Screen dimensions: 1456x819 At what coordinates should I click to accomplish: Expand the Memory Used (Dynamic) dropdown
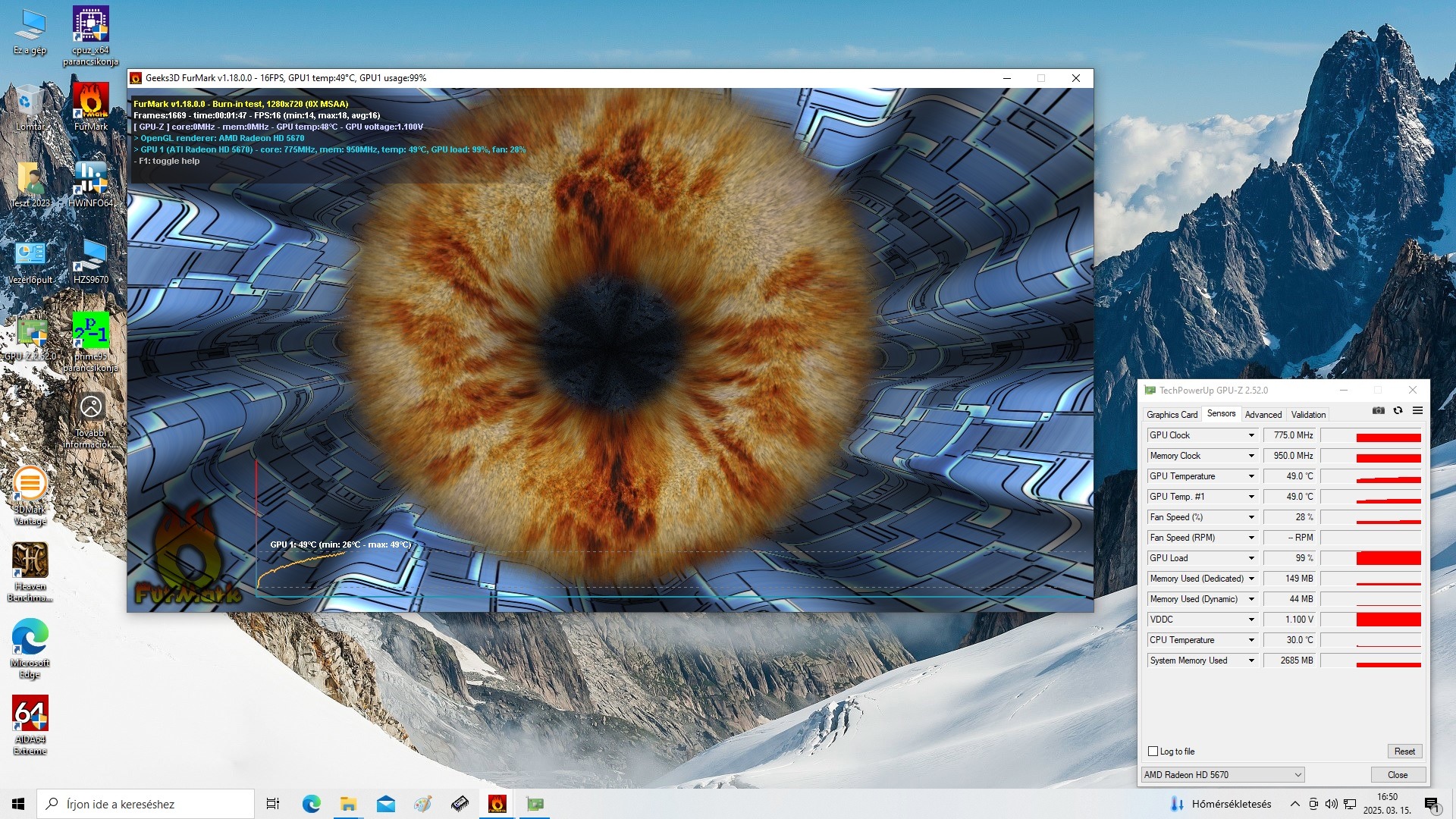click(1251, 599)
